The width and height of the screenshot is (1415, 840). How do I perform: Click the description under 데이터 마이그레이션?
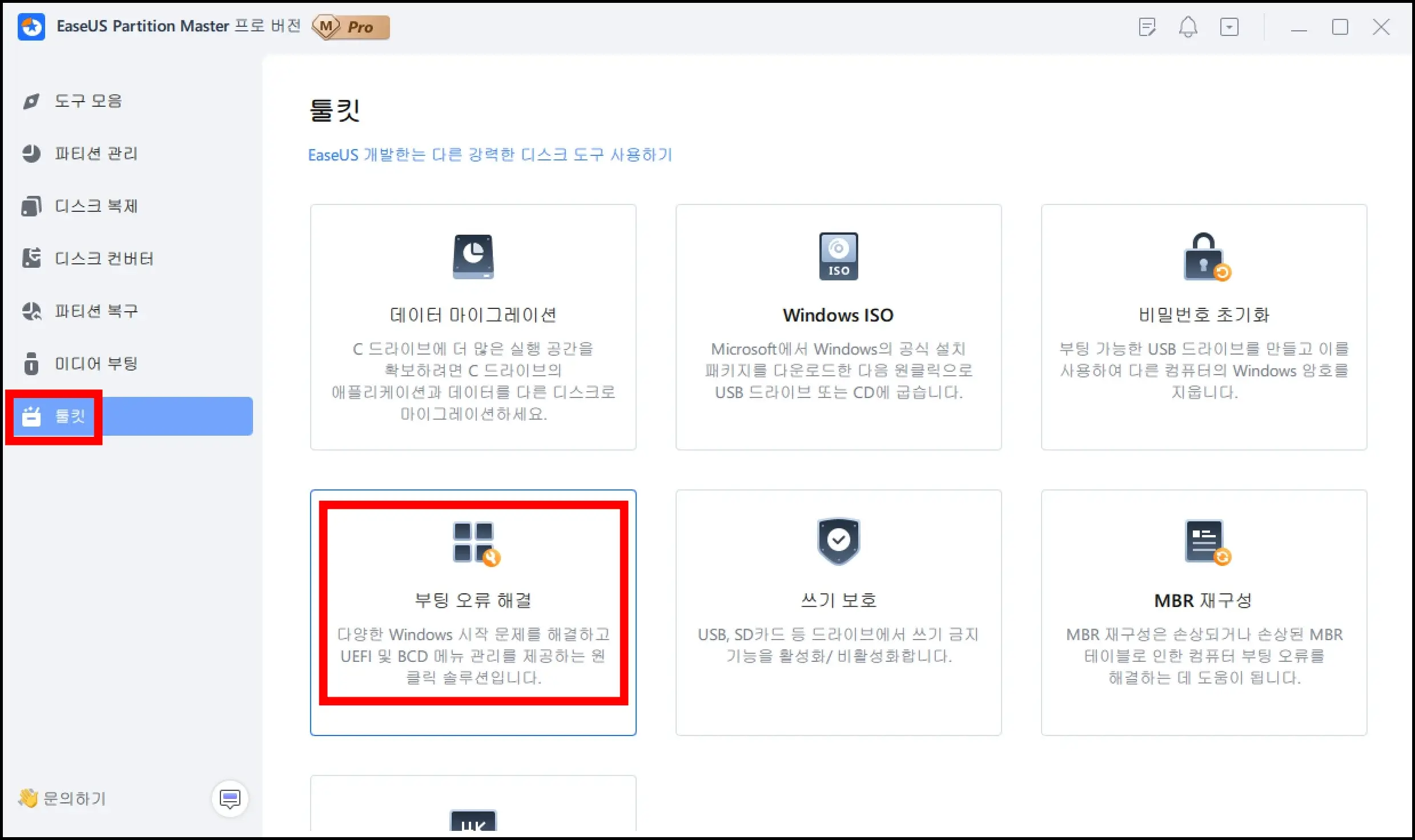coord(473,381)
